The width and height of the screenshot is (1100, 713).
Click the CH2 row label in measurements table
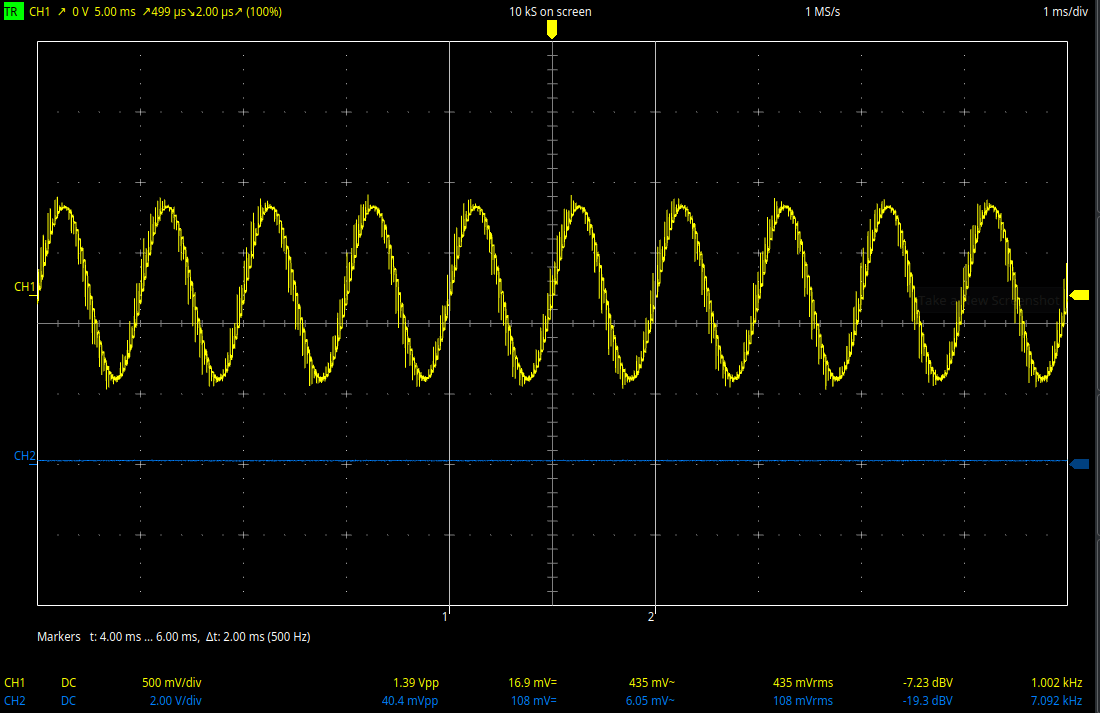coord(15,701)
